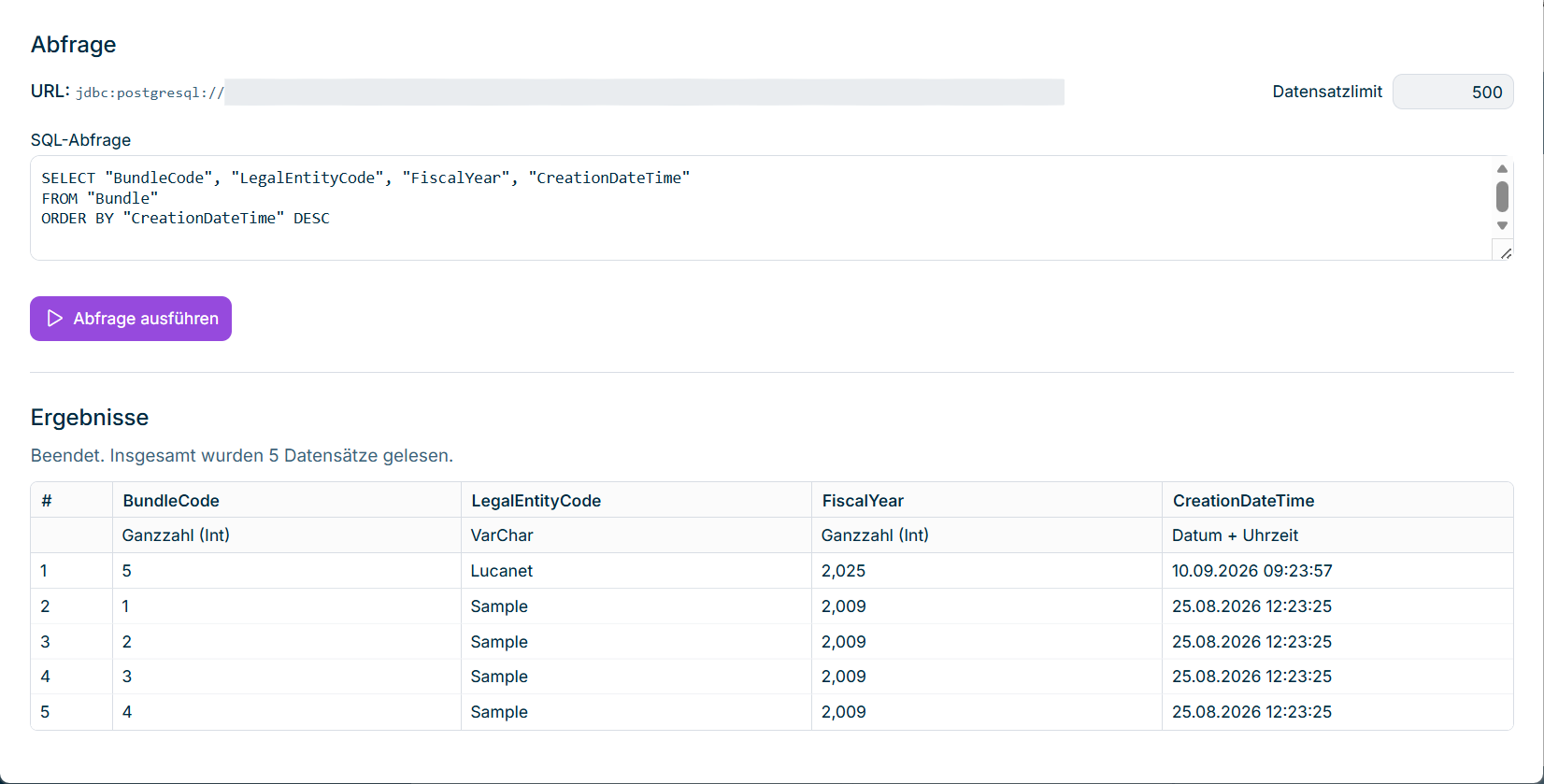Select timestamp cell in BundleCode 4 row
This screenshot has height=784, width=1544.
[x=1337, y=712]
